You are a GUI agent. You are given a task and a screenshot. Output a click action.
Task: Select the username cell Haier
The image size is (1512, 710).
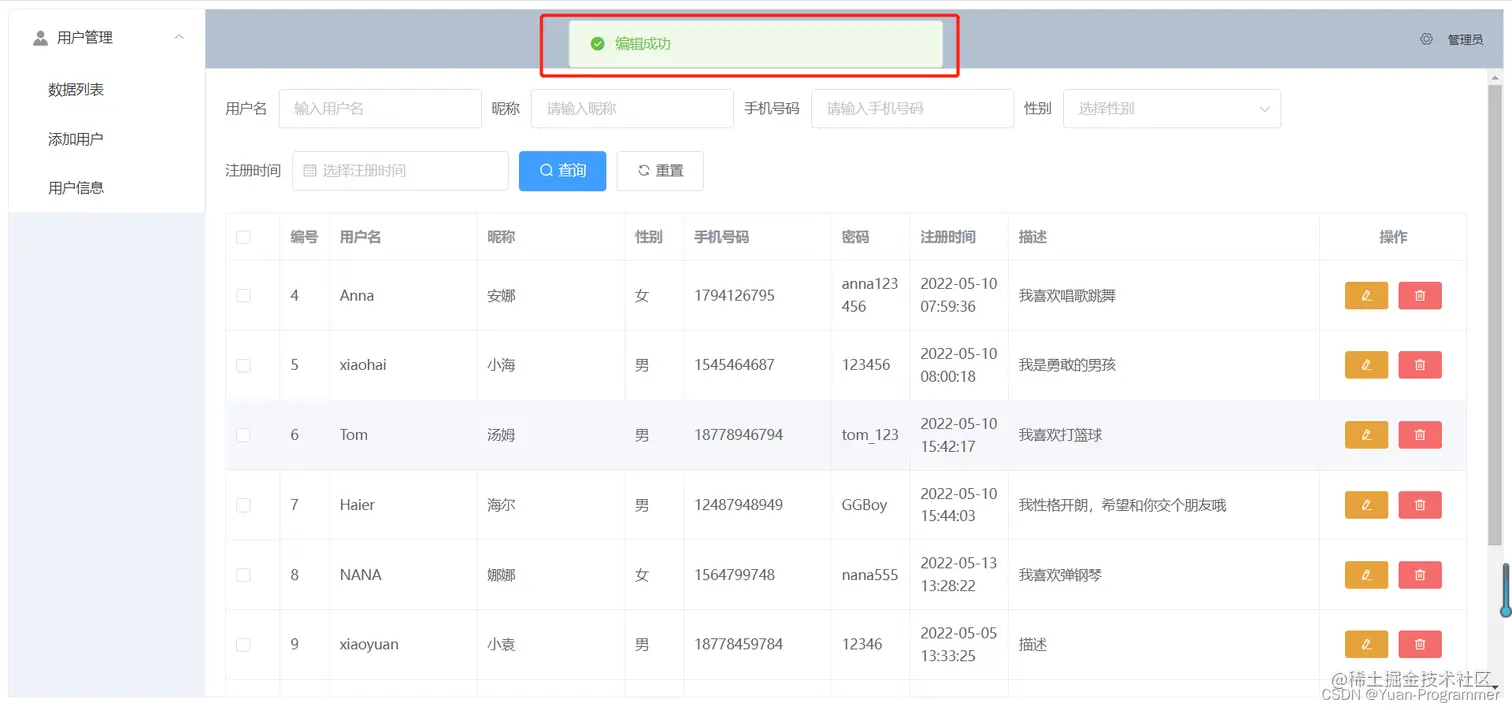tap(357, 505)
